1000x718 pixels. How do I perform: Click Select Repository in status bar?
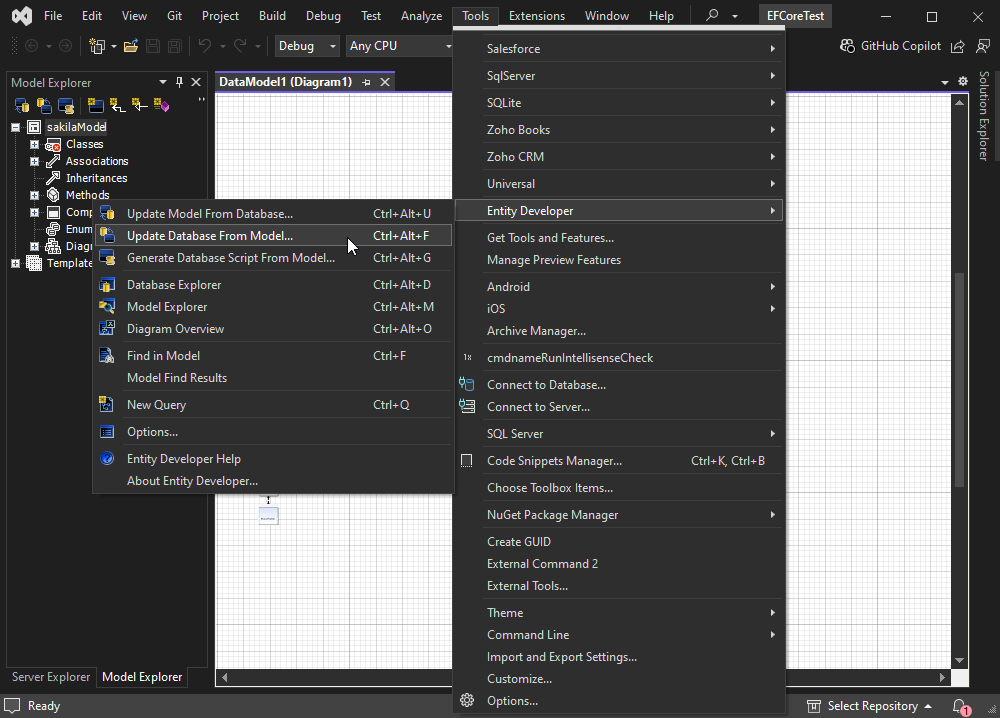coord(872,706)
